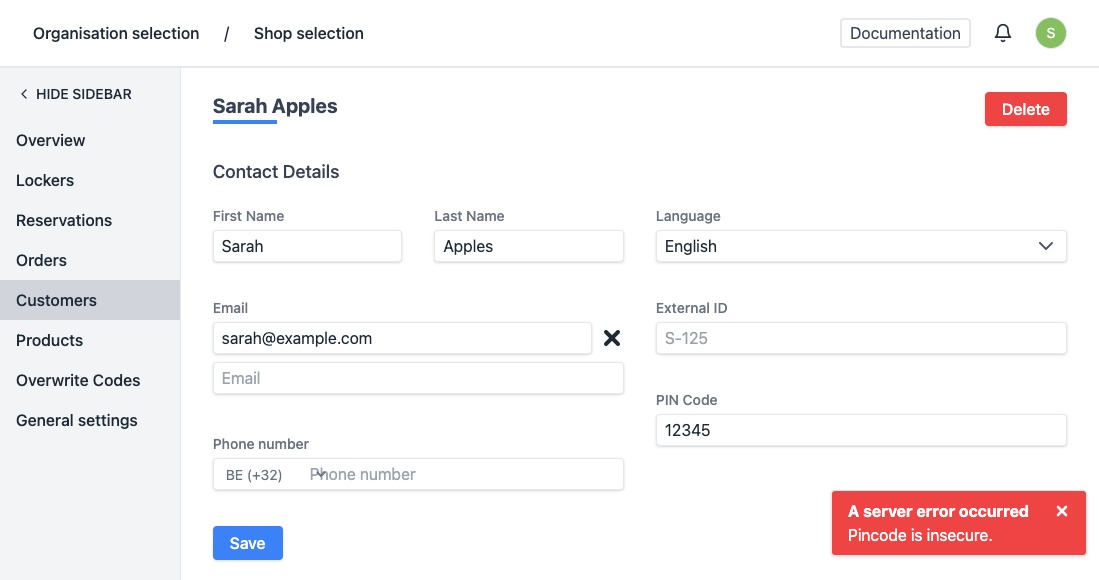Focus the PIN Code field
This screenshot has height=580, width=1099.
pyautogui.click(x=860, y=430)
